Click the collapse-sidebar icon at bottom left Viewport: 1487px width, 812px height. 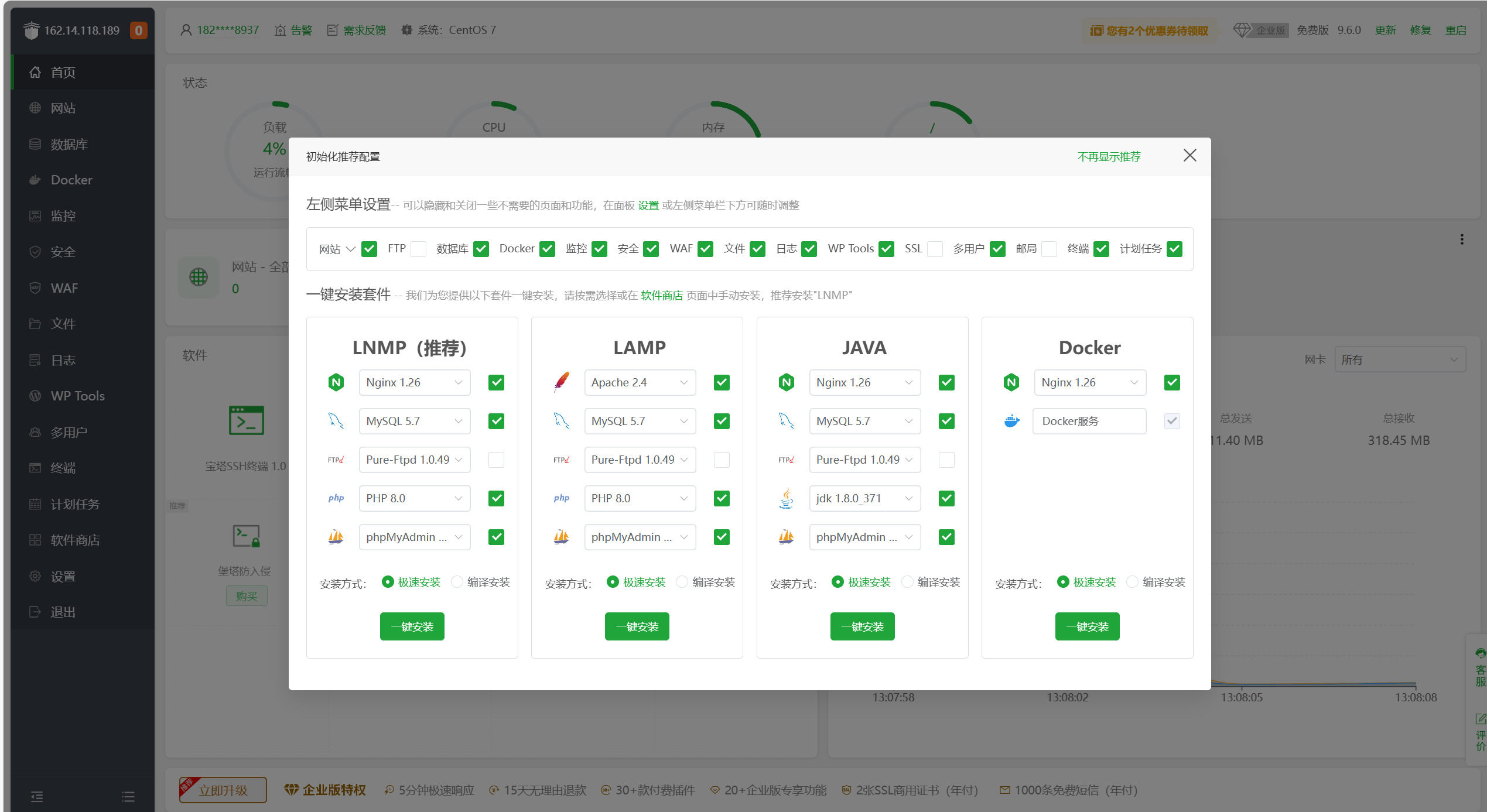pyautogui.click(x=36, y=796)
